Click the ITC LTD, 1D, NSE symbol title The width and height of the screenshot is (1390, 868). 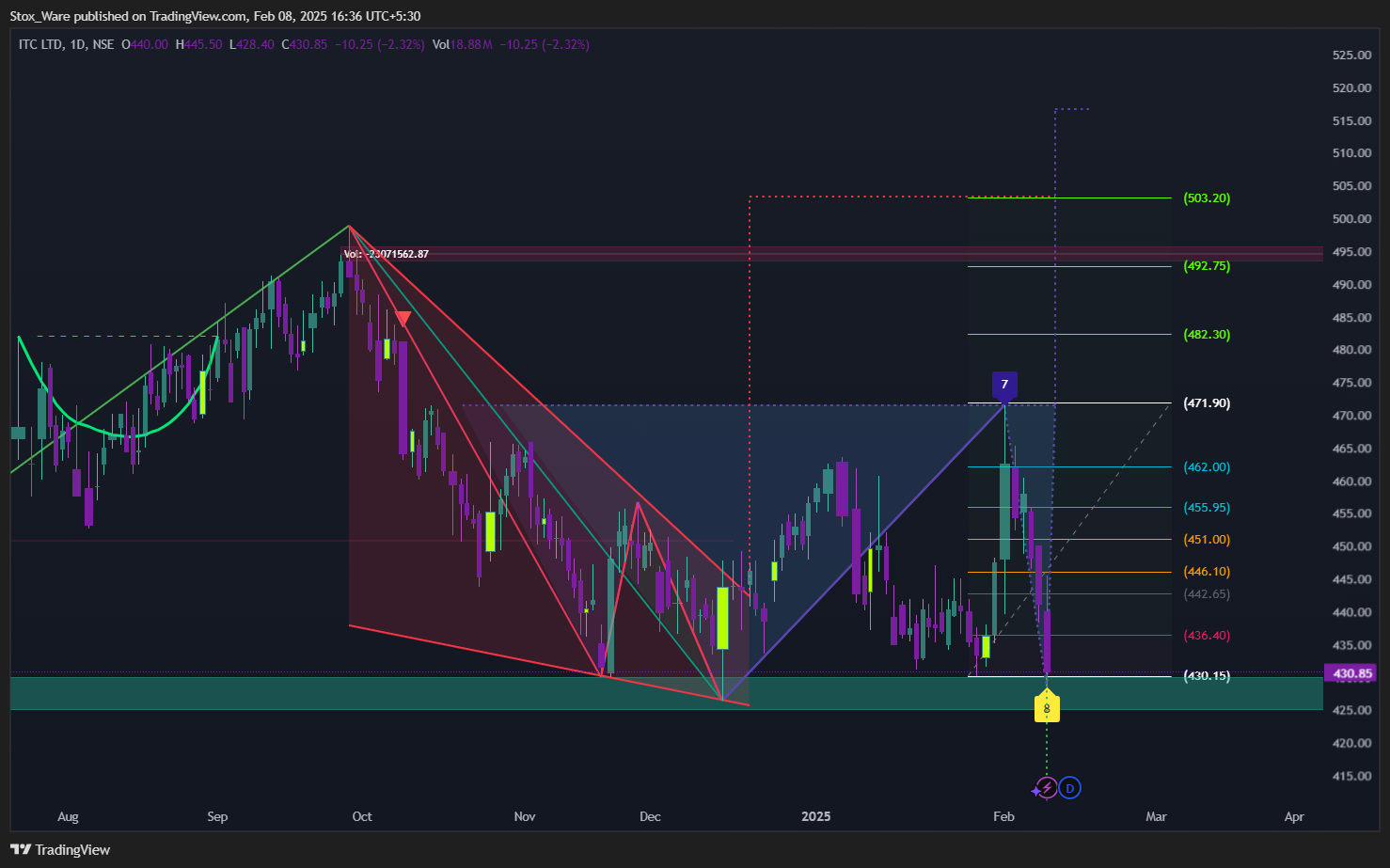(66, 44)
